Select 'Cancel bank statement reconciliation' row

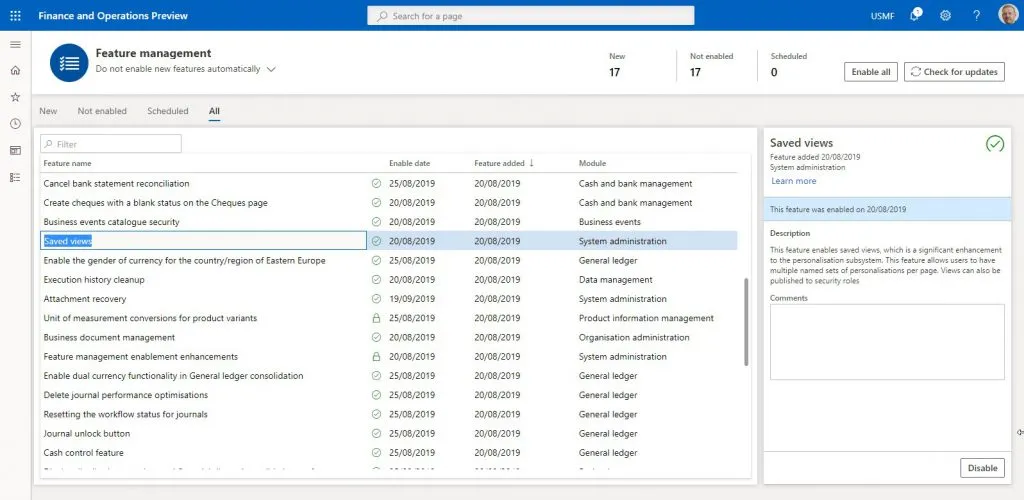(391, 183)
